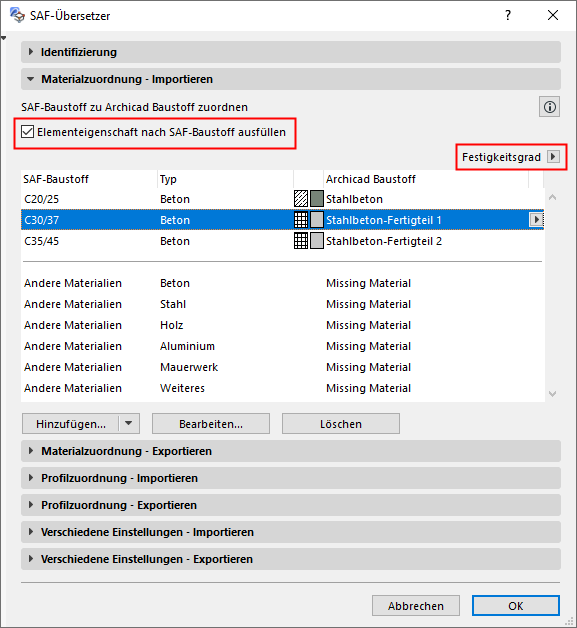Select the Andere Materialien Stahl row

click(x=282, y=304)
